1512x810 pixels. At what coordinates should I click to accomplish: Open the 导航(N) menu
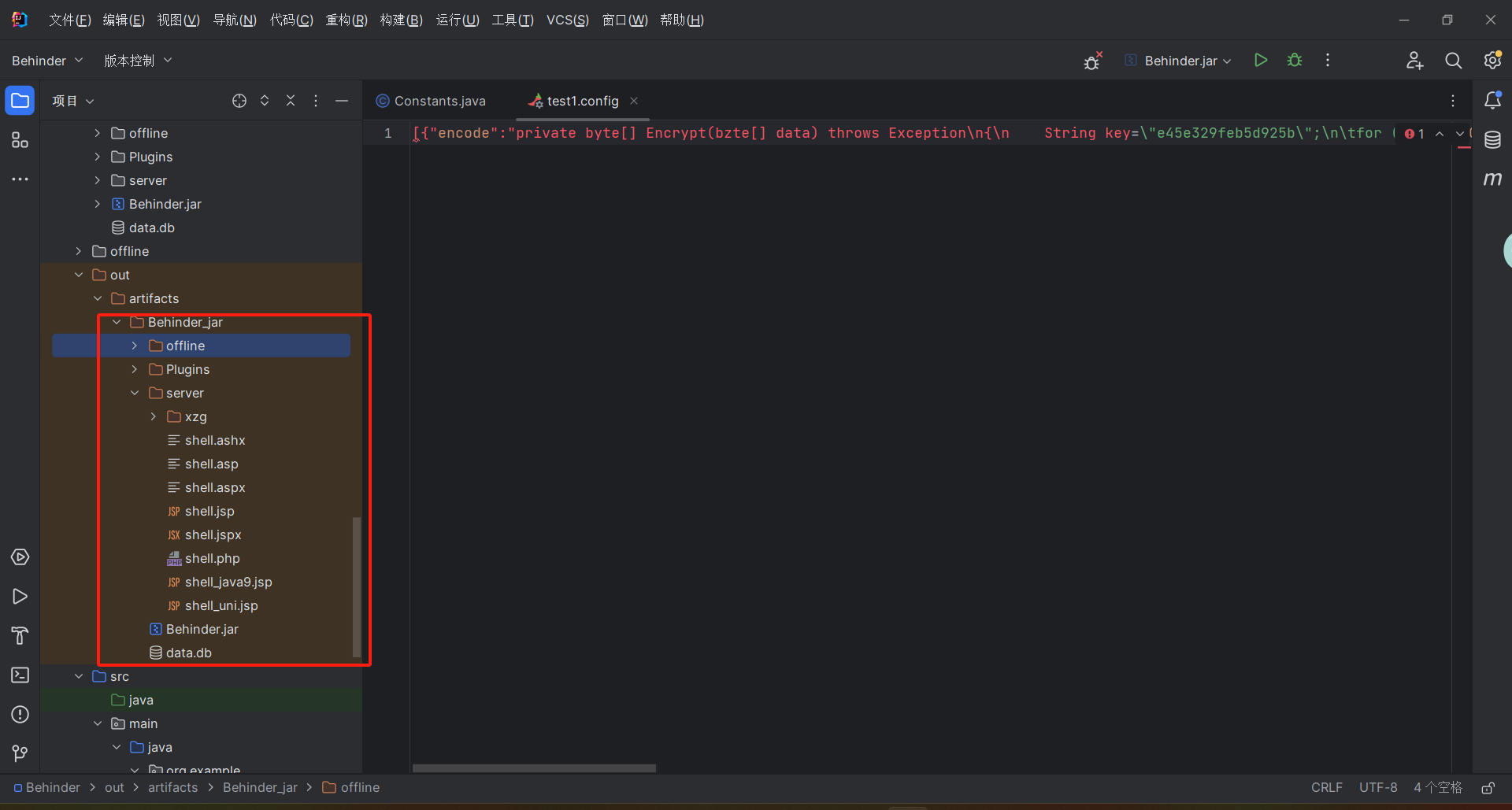[235, 20]
